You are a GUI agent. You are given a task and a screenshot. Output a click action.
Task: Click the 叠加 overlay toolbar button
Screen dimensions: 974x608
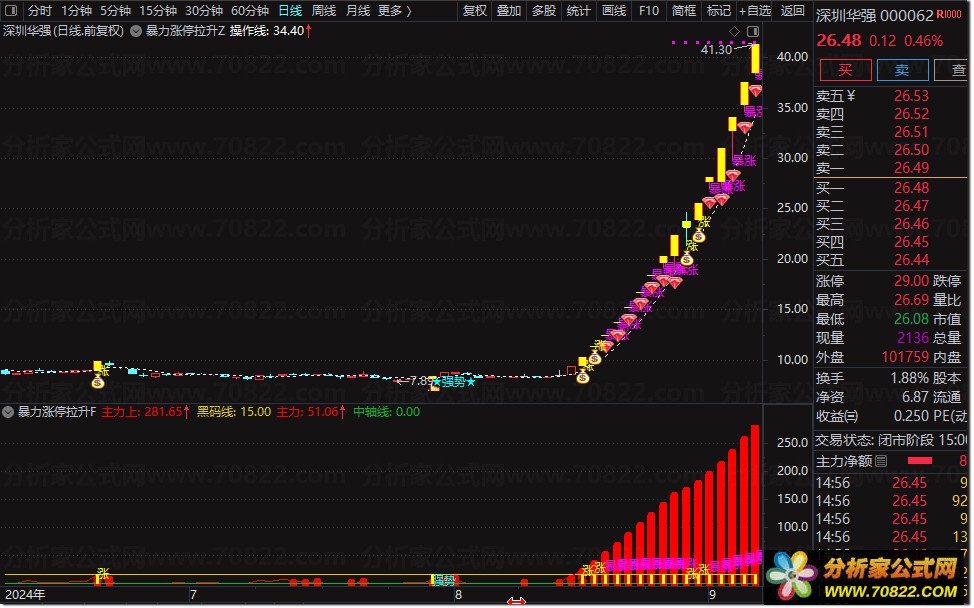509,11
